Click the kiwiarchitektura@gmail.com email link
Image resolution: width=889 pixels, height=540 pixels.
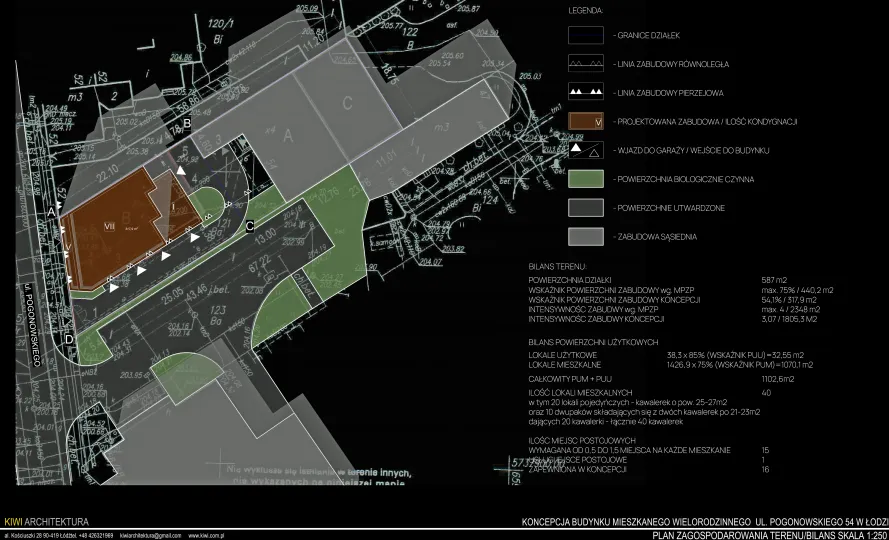coord(150,536)
